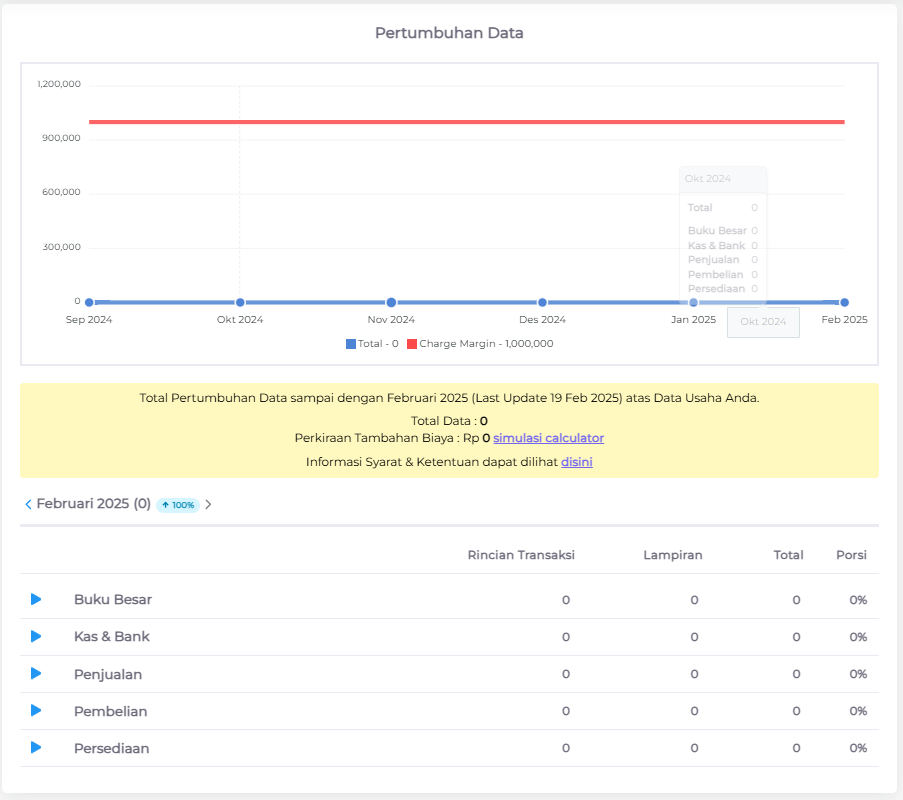Go to previous month arrow
The width and height of the screenshot is (903, 800).
(x=28, y=504)
